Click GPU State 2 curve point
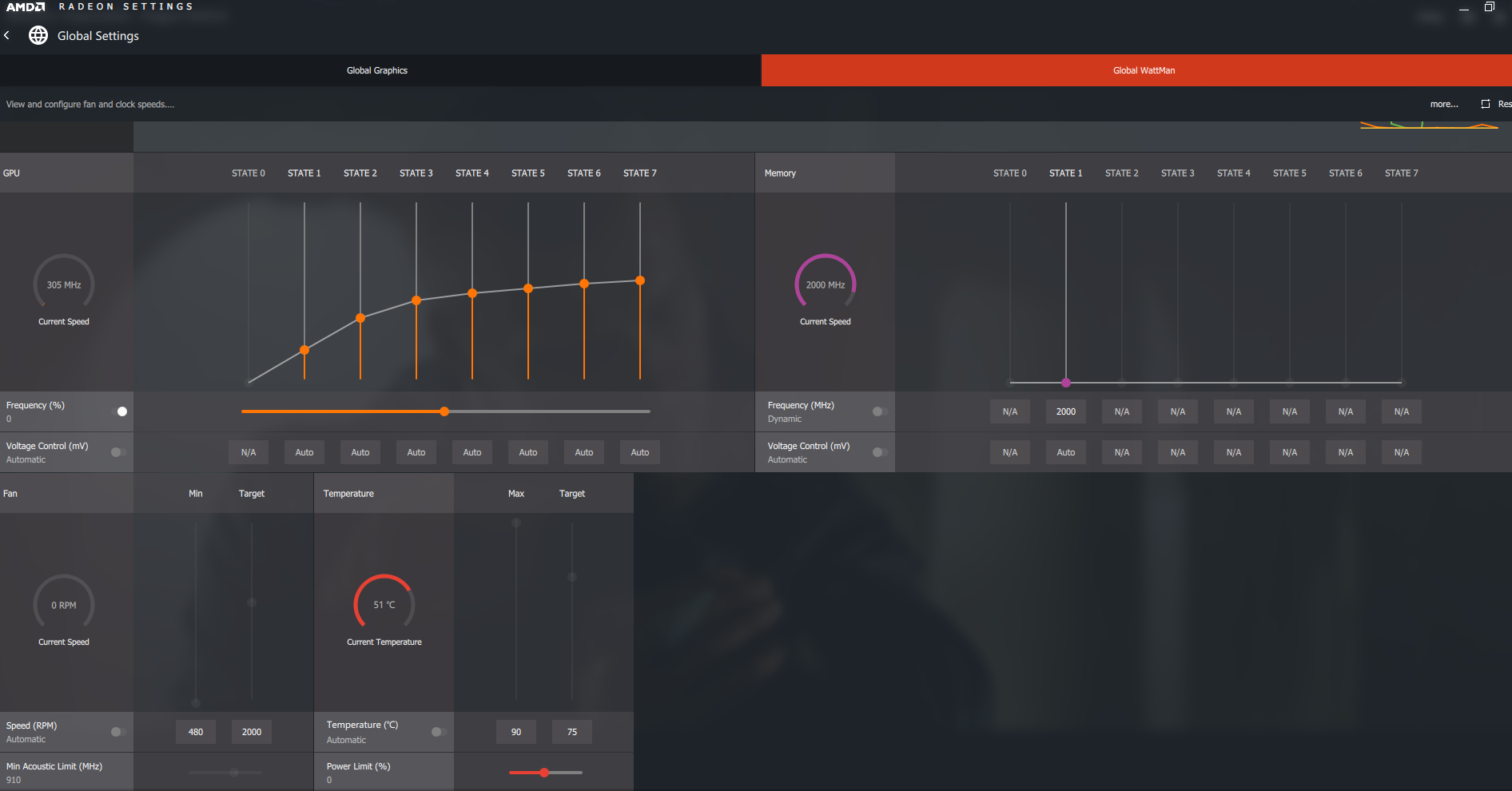Screen dimensions: 1512x791 point(360,318)
